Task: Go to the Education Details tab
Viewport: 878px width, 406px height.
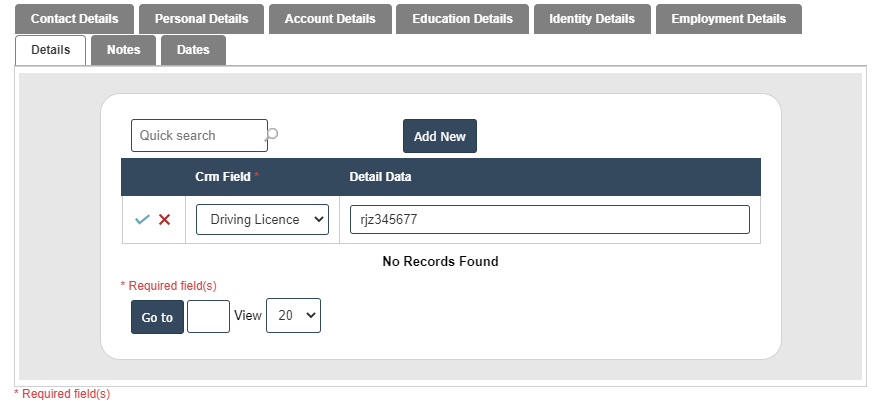Action: 462,19
